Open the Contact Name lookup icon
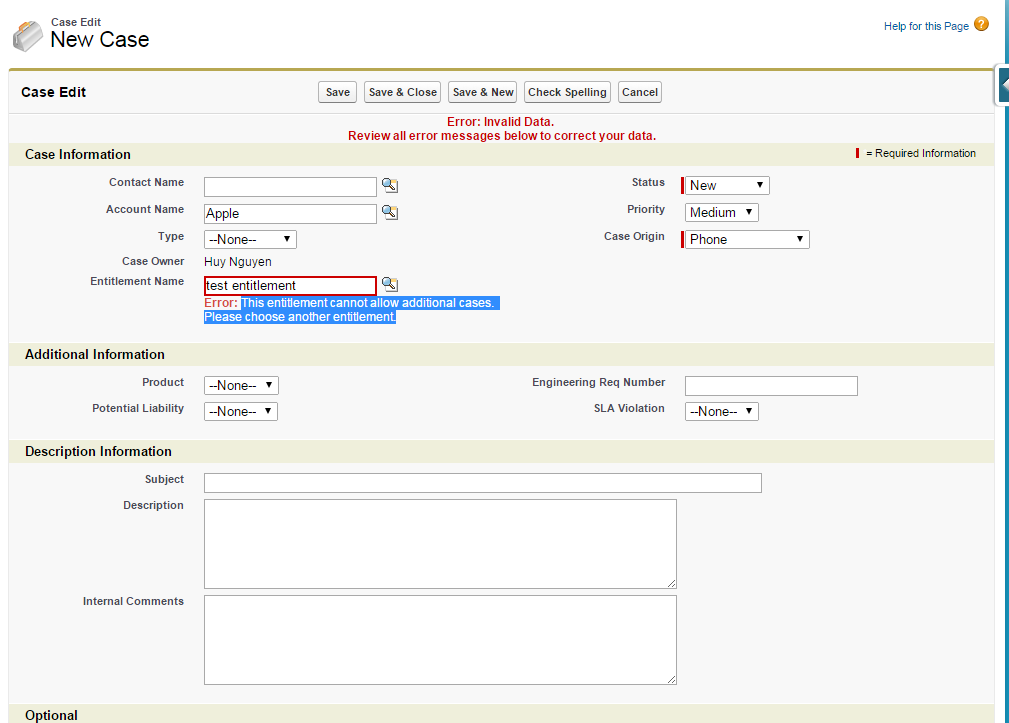The width and height of the screenshot is (1009, 723). point(390,186)
